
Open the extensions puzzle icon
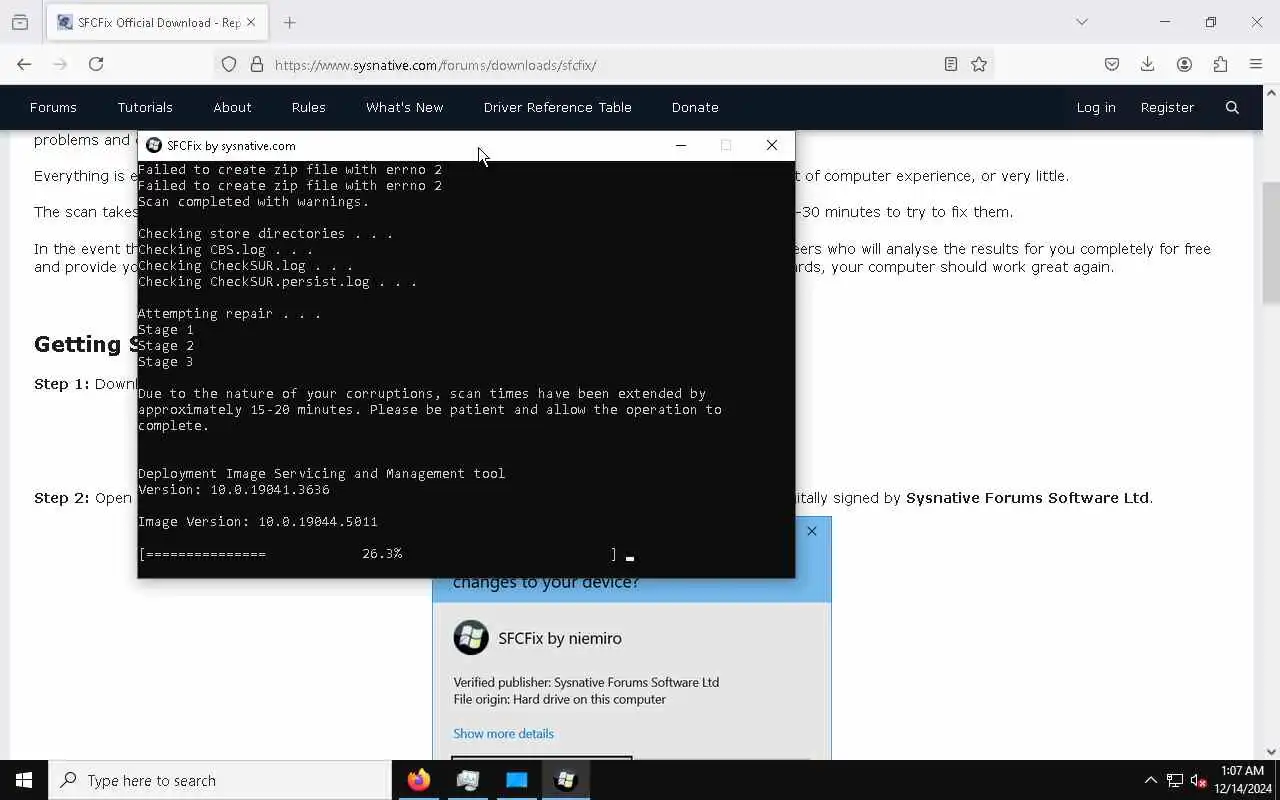(1220, 64)
